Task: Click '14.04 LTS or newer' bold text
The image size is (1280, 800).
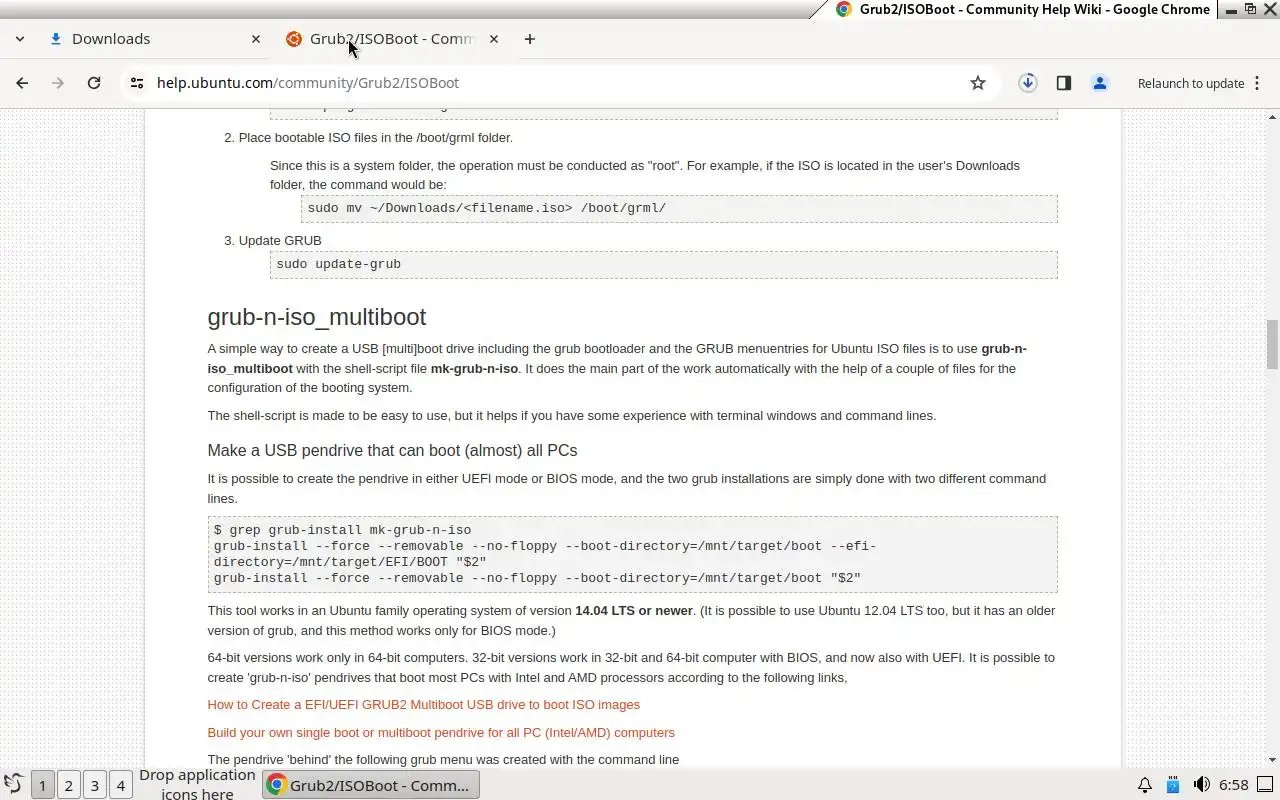Action: pyautogui.click(x=634, y=611)
